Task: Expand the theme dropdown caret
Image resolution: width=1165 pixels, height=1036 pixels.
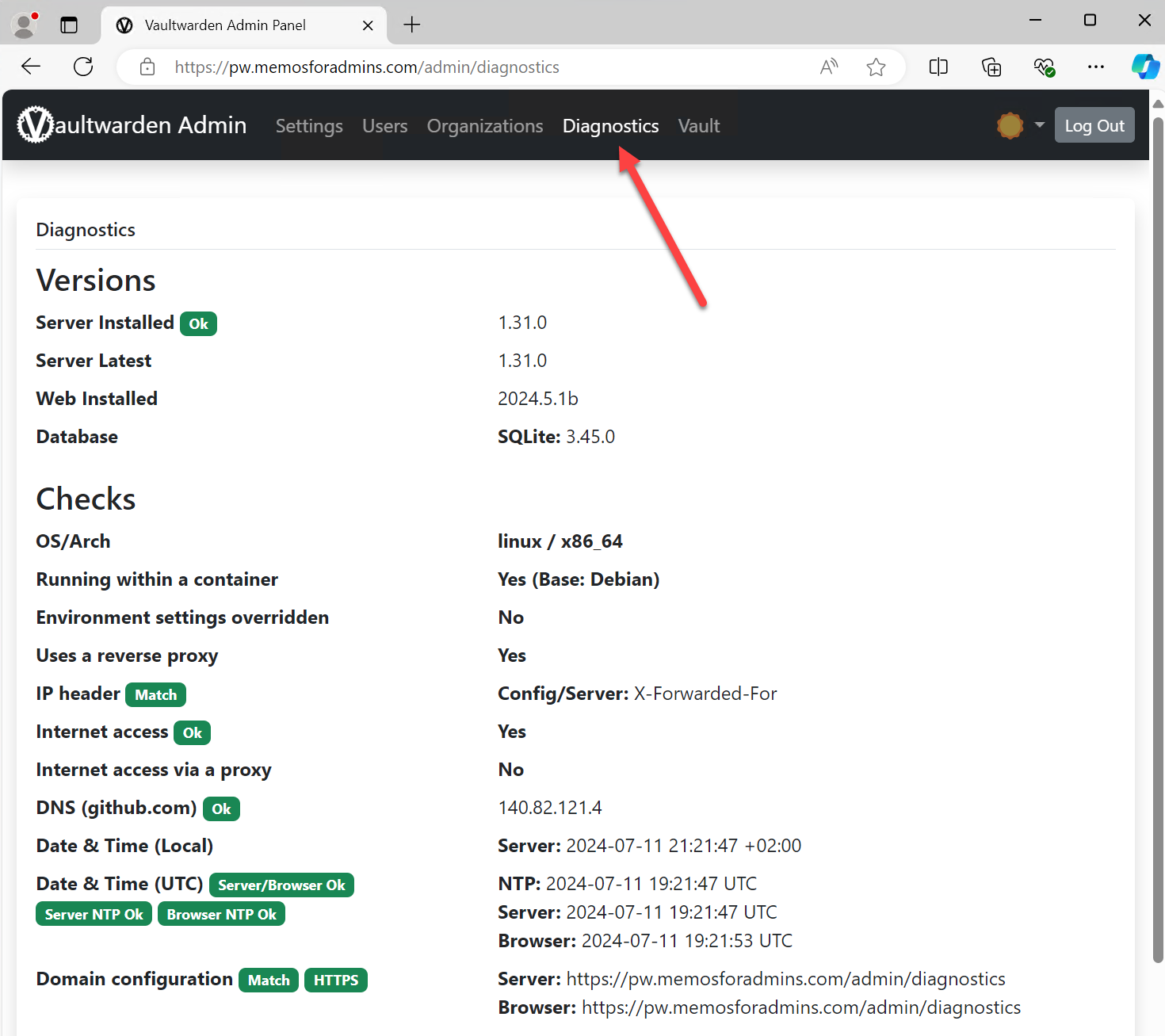Action: [1039, 125]
